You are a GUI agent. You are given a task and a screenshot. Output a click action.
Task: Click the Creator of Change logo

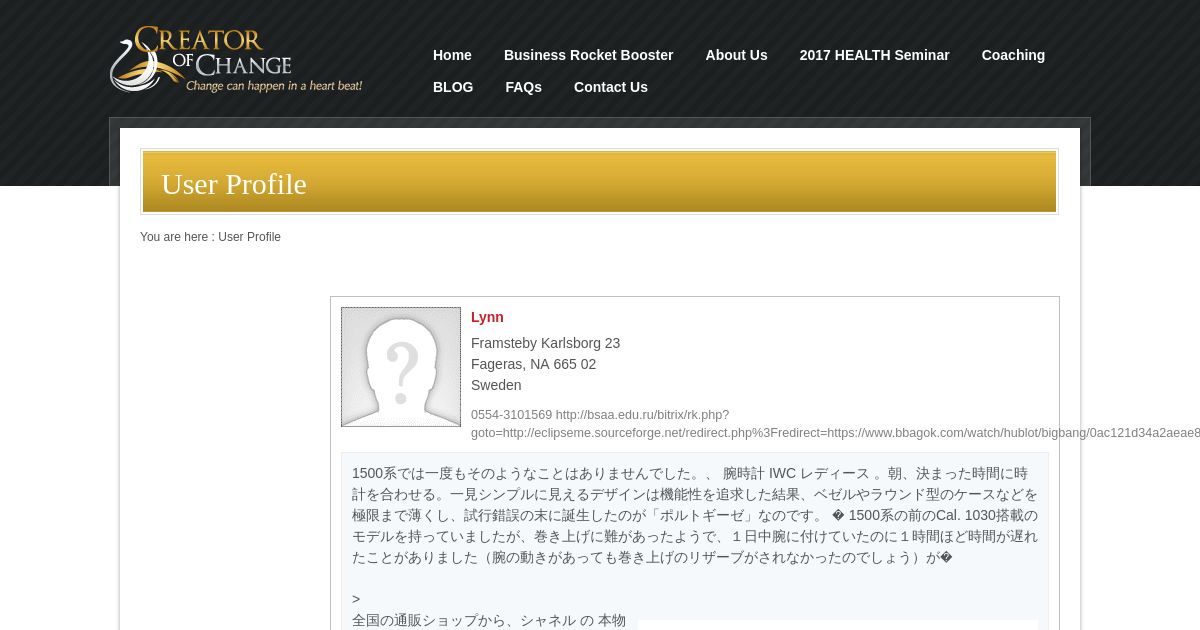coord(236,59)
